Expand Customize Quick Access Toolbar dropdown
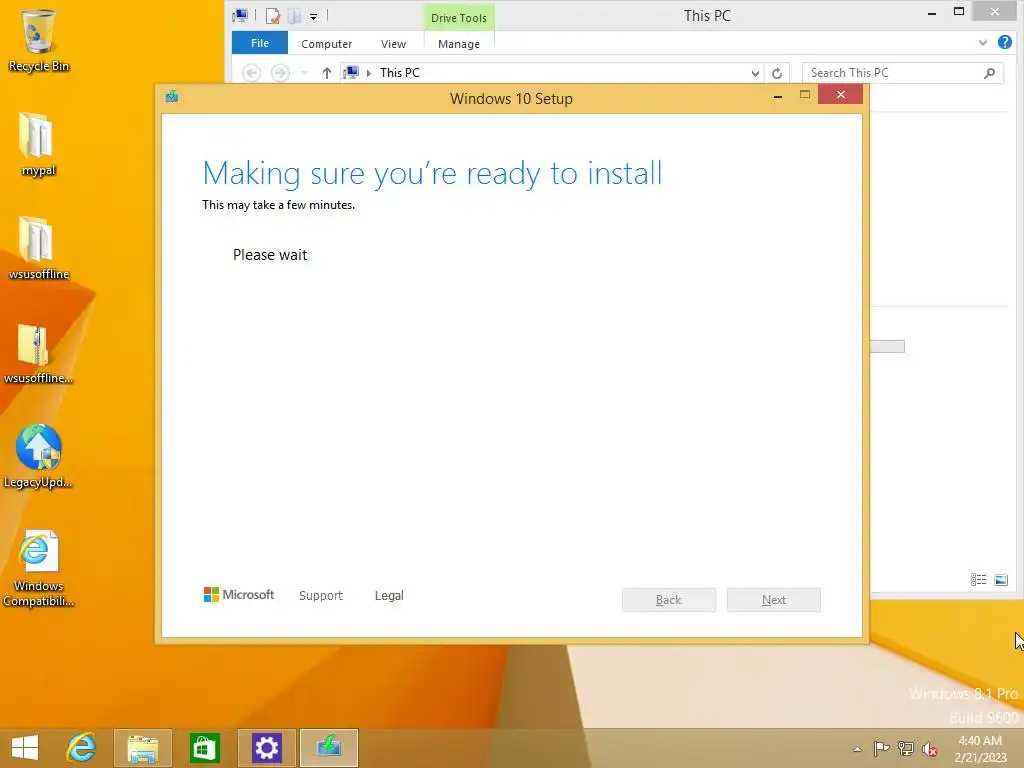The image size is (1024, 768). pyautogui.click(x=313, y=16)
